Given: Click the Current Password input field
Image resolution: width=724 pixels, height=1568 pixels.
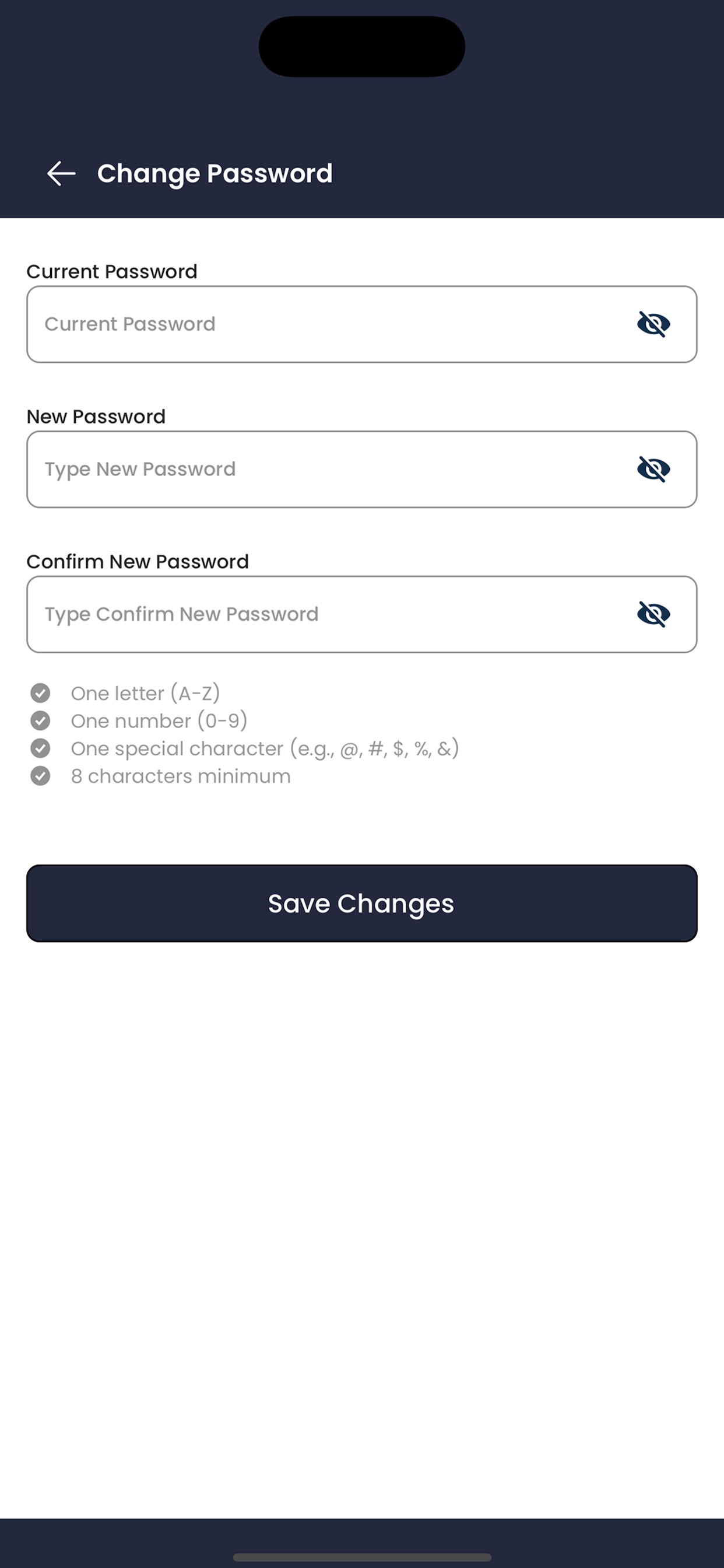Looking at the screenshot, I should click(x=329, y=324).
